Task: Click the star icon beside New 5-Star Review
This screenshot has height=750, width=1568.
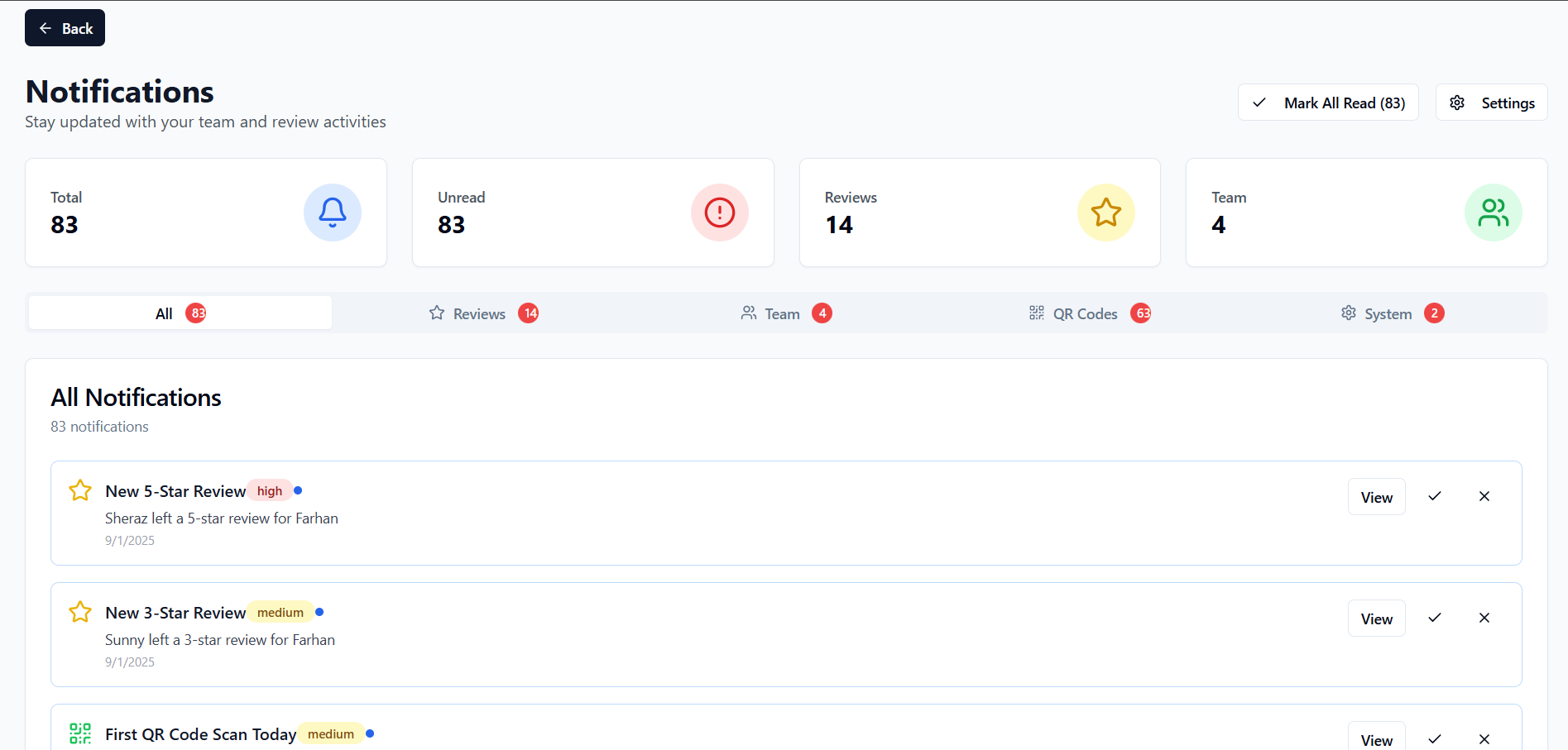Action: click(80, 490)
